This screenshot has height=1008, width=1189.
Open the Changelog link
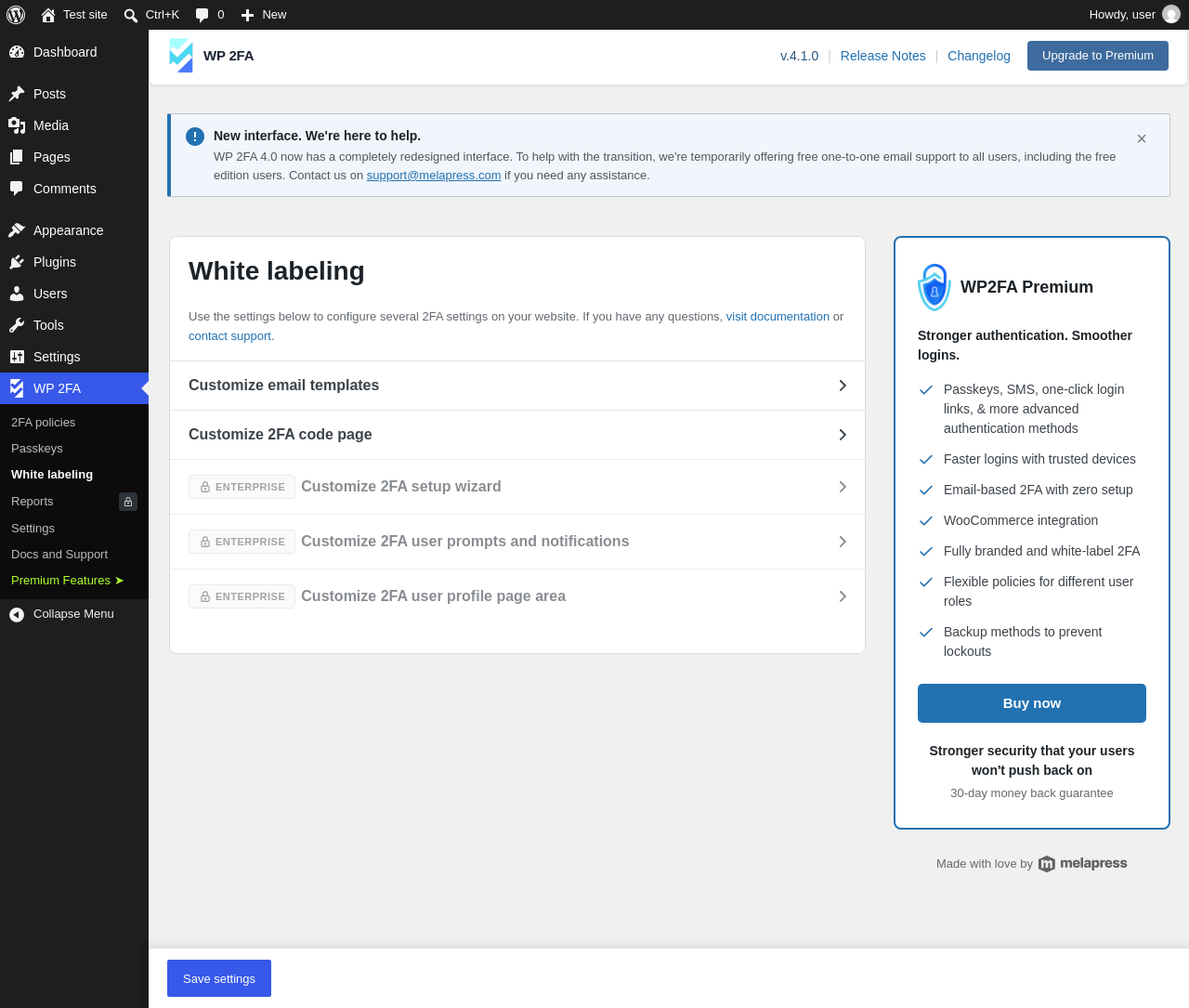coord(979,56)
